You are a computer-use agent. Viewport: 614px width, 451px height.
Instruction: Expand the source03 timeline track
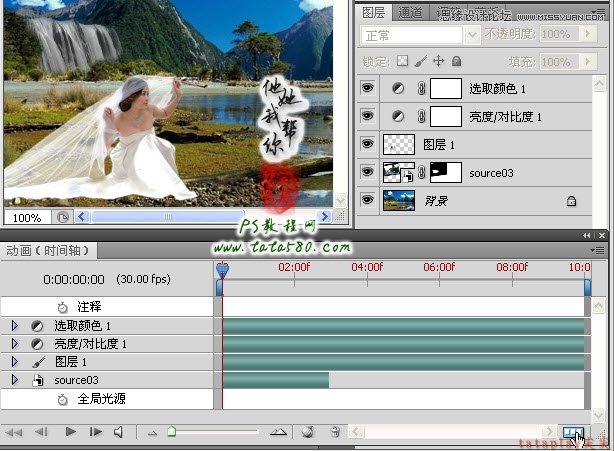(x=14, y=380)
